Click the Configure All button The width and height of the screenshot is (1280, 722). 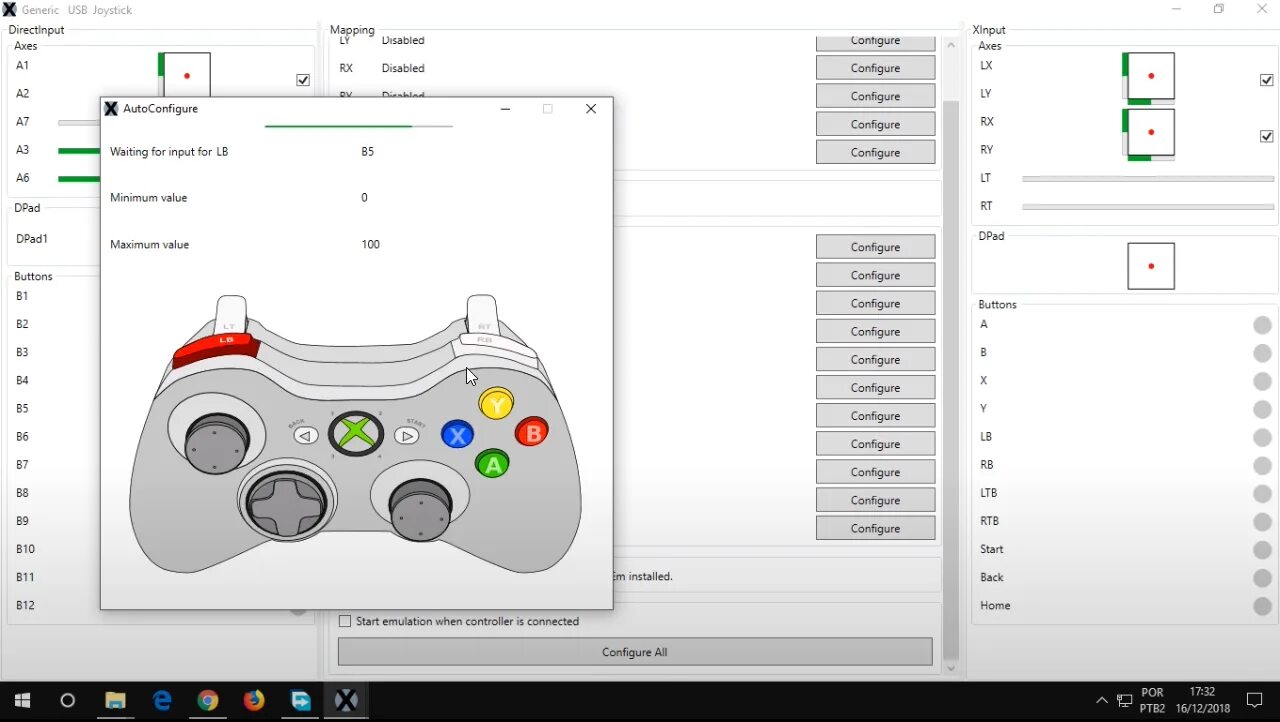(635, 652)
